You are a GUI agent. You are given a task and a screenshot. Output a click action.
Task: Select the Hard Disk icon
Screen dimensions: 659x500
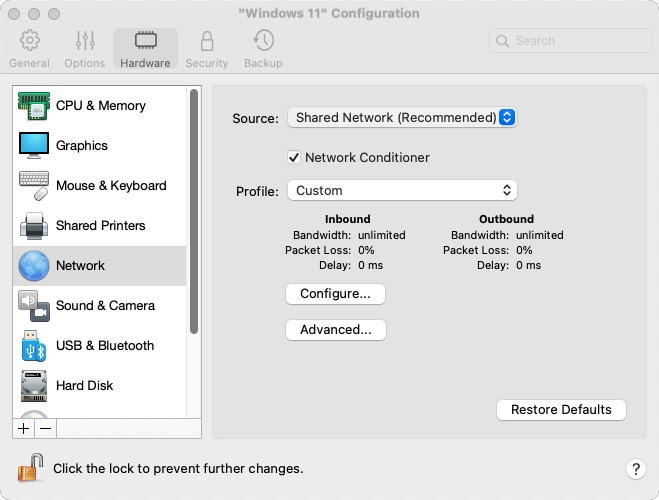click(x=33, y=386)
